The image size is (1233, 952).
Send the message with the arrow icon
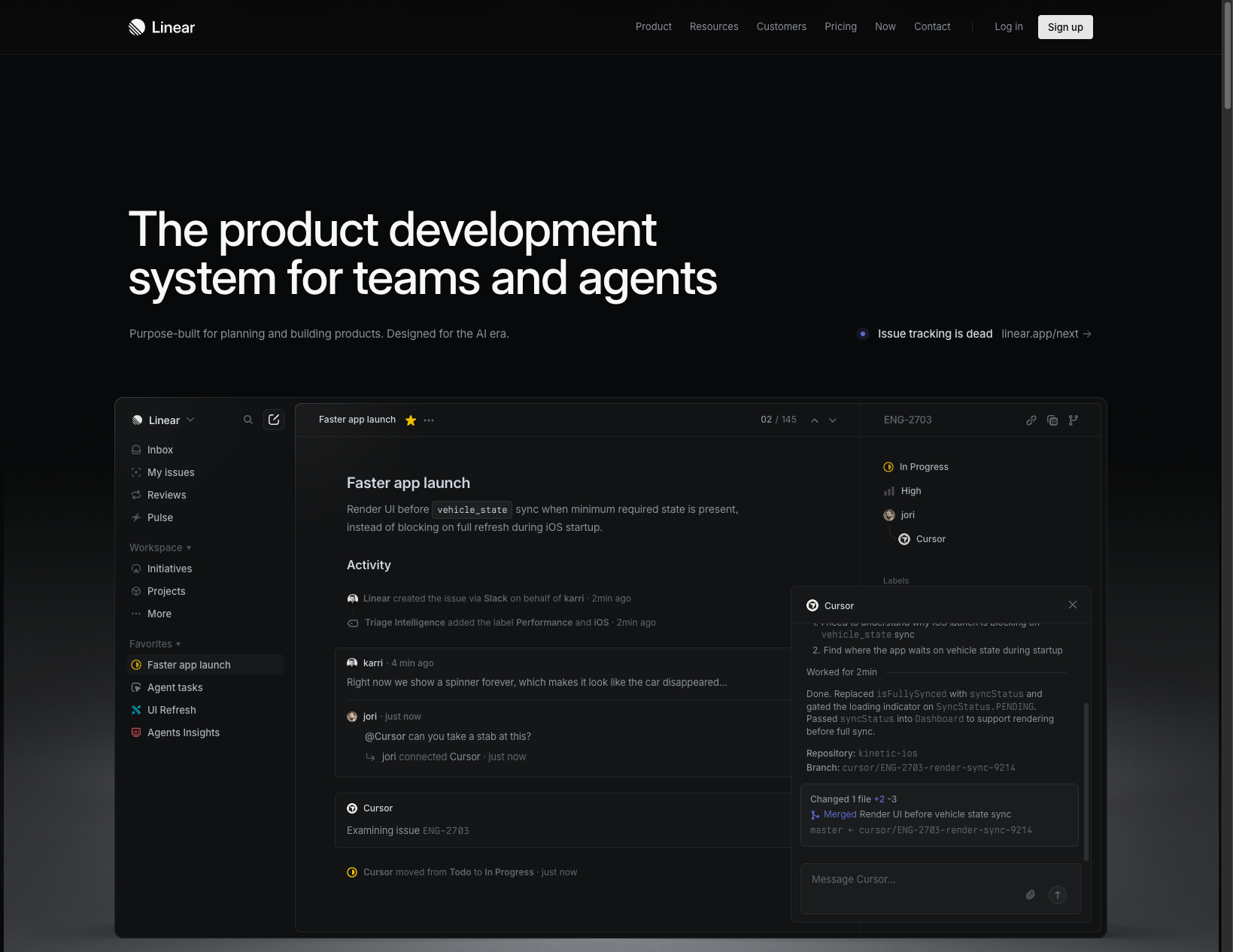tap(1057, 895)
